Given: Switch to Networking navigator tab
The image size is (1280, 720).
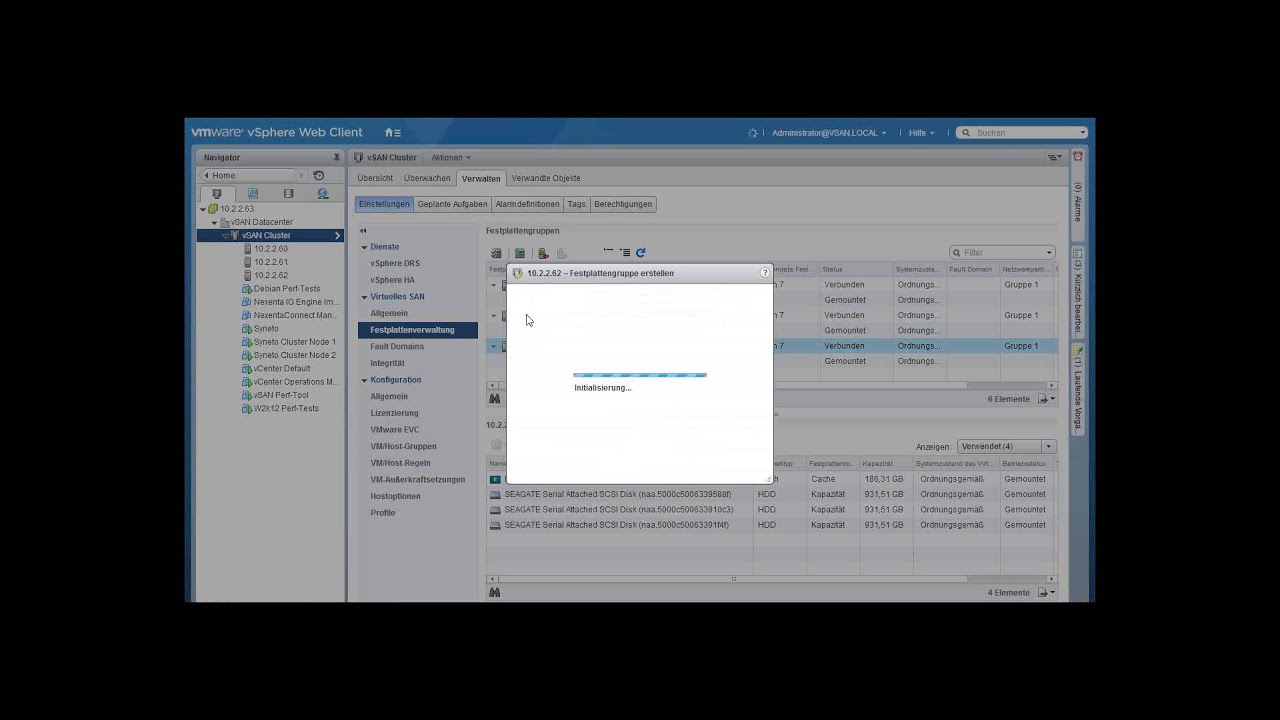Looking at the screenshot, I should tap(322, 194).
